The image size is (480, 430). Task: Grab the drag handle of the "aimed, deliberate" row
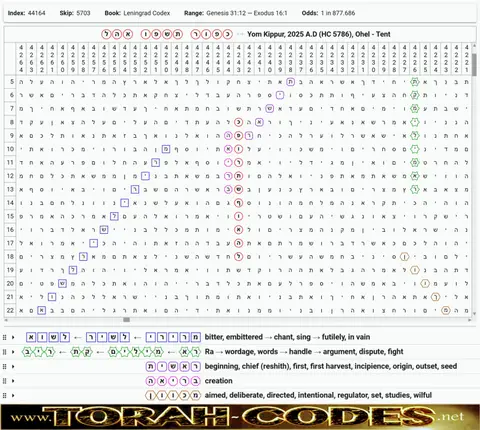click(x=5, y=395)
